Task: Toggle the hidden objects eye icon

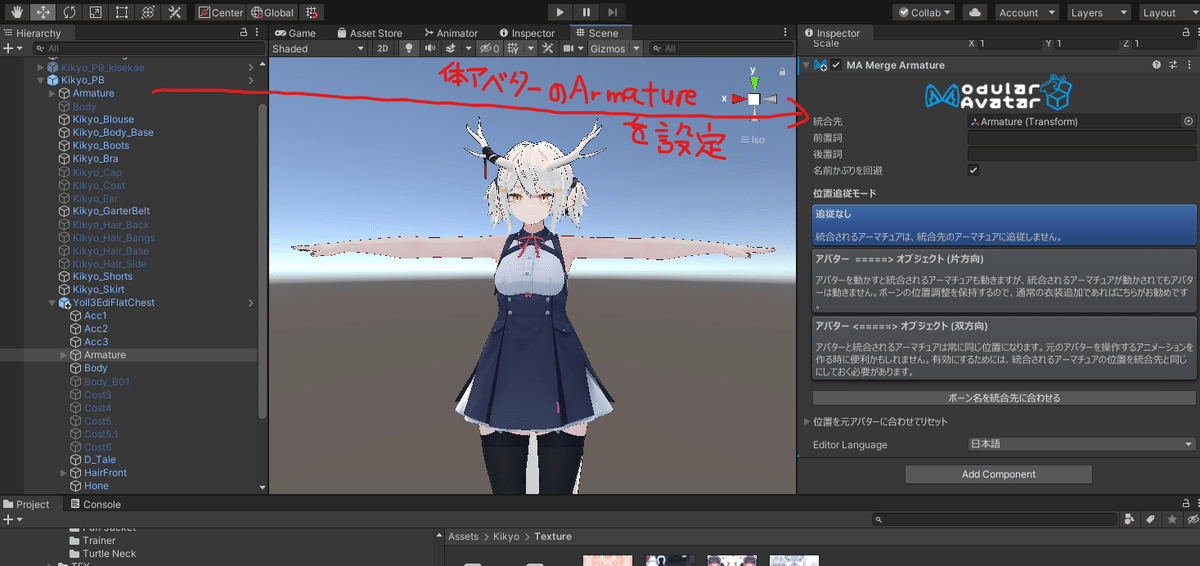Action: pos(488,48)
